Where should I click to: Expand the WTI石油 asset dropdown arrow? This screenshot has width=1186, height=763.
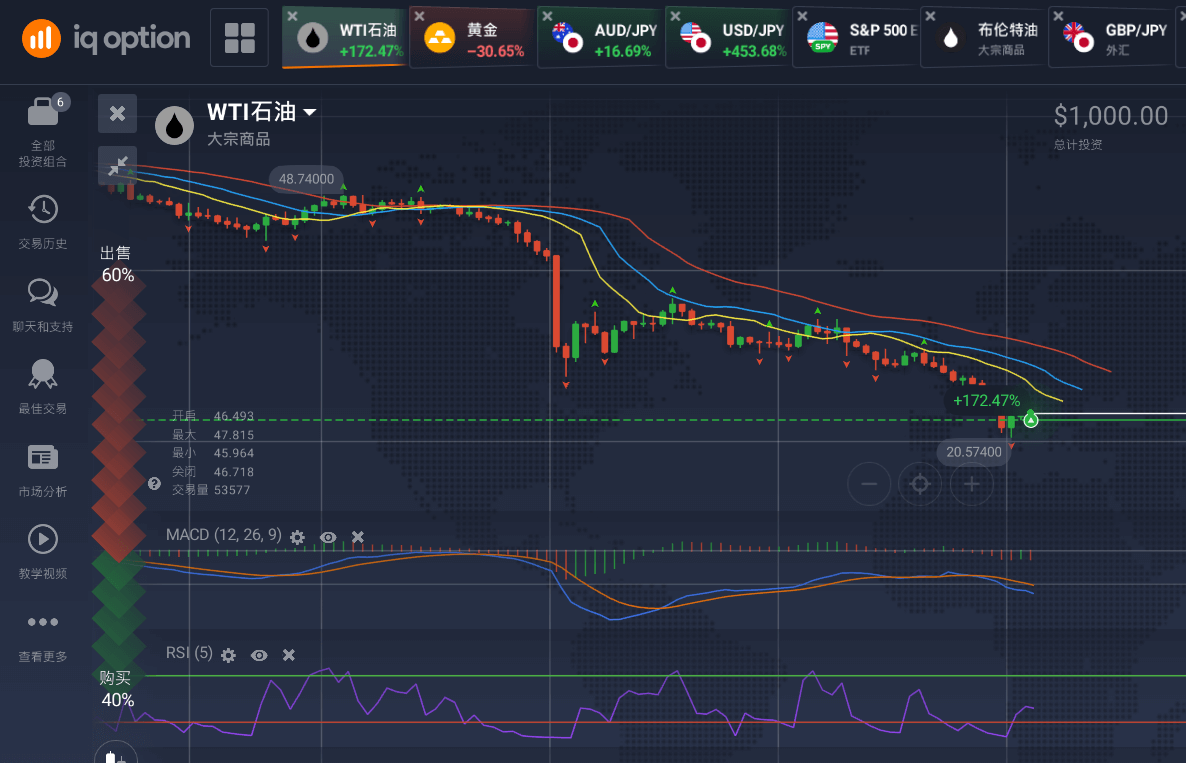coord(309,112)
